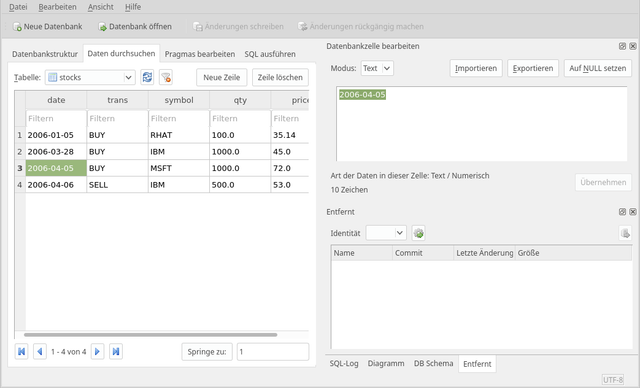Click the qty column filter field

tap(240, 118)
